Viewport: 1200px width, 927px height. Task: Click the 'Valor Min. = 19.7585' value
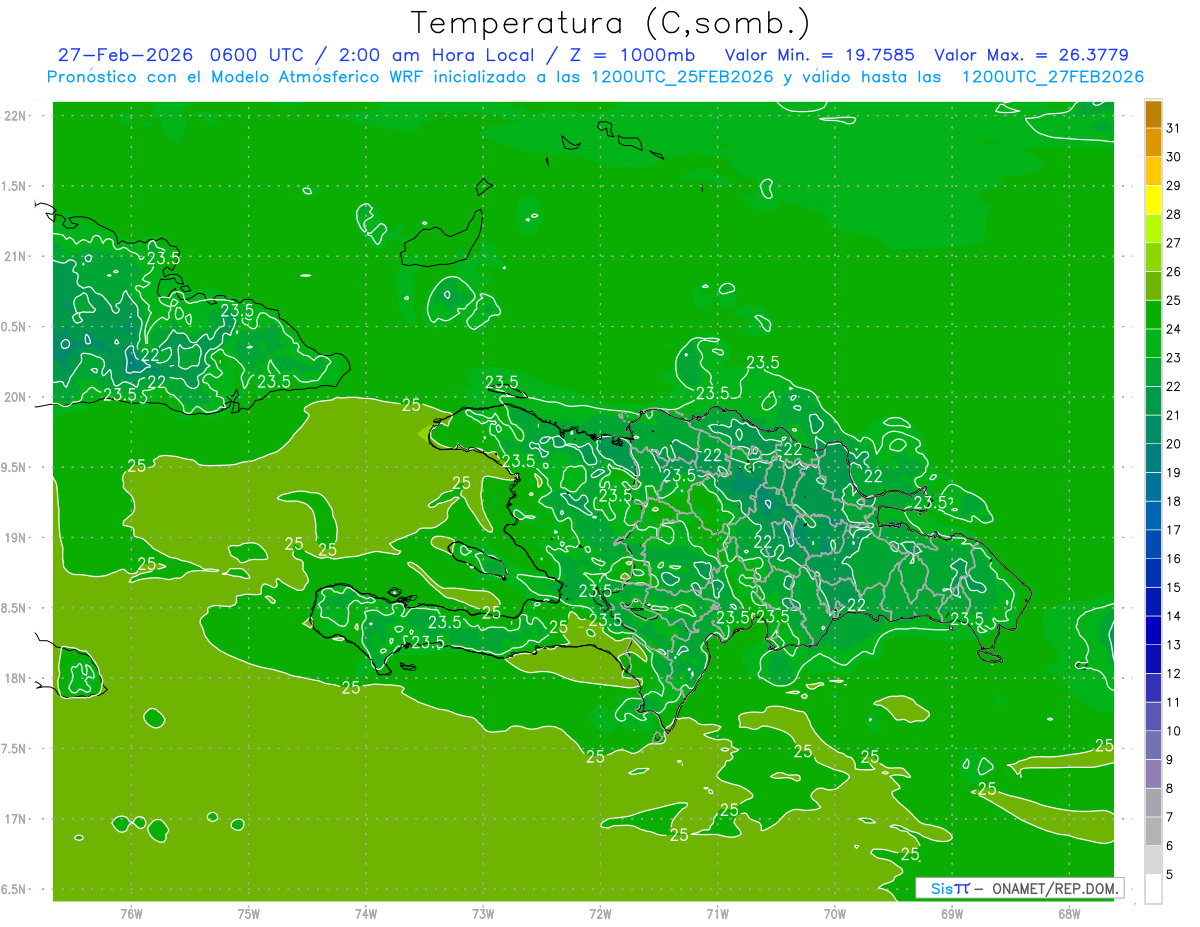coord(819,55)
